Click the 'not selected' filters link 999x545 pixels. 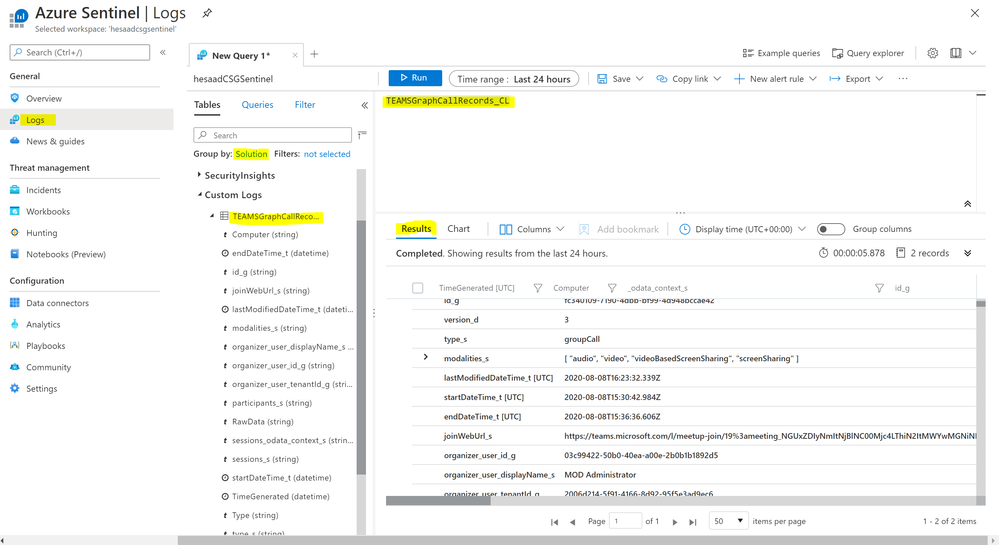pyautogui.click(x=327, y=154)
